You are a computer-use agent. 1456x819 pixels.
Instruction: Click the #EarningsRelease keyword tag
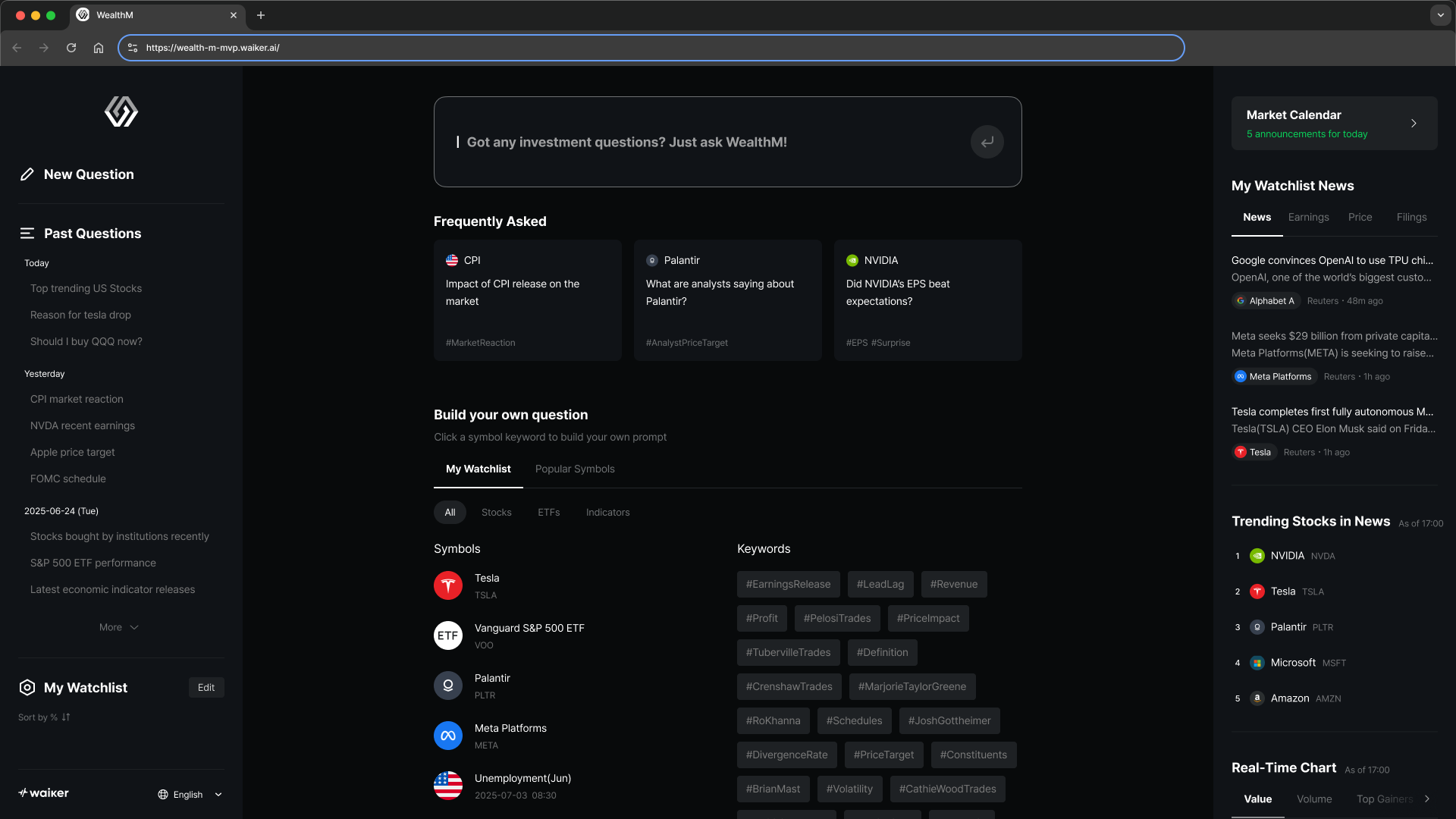point(788,584)
